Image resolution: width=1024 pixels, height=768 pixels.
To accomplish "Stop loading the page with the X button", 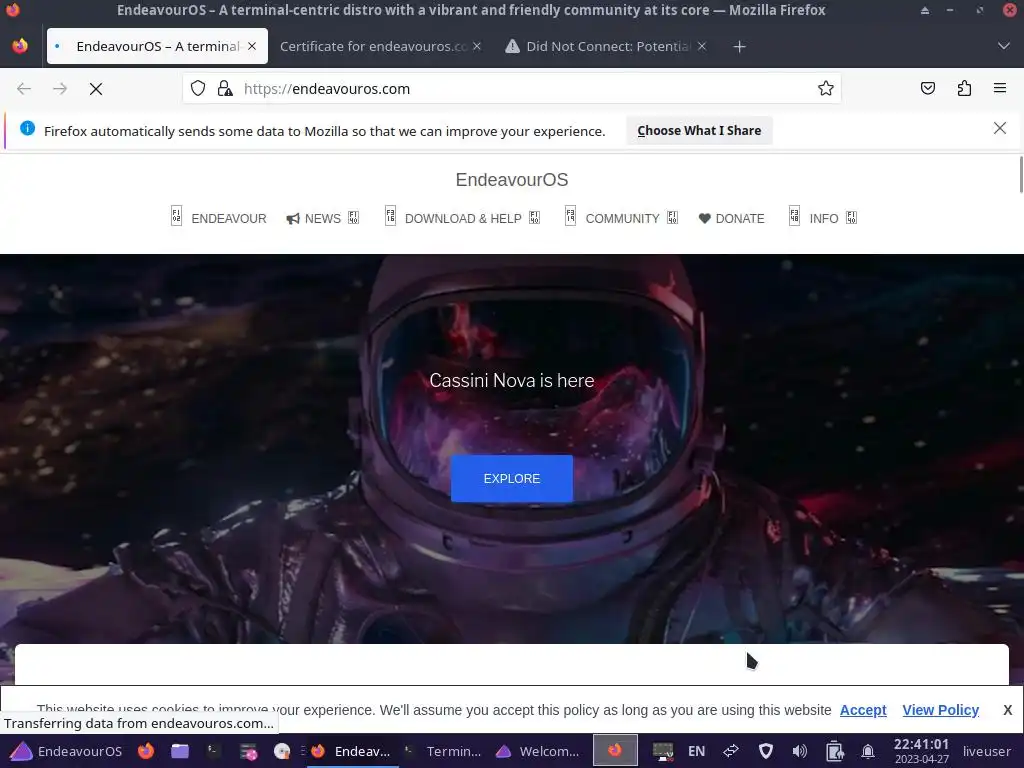I will pos(96,89).
